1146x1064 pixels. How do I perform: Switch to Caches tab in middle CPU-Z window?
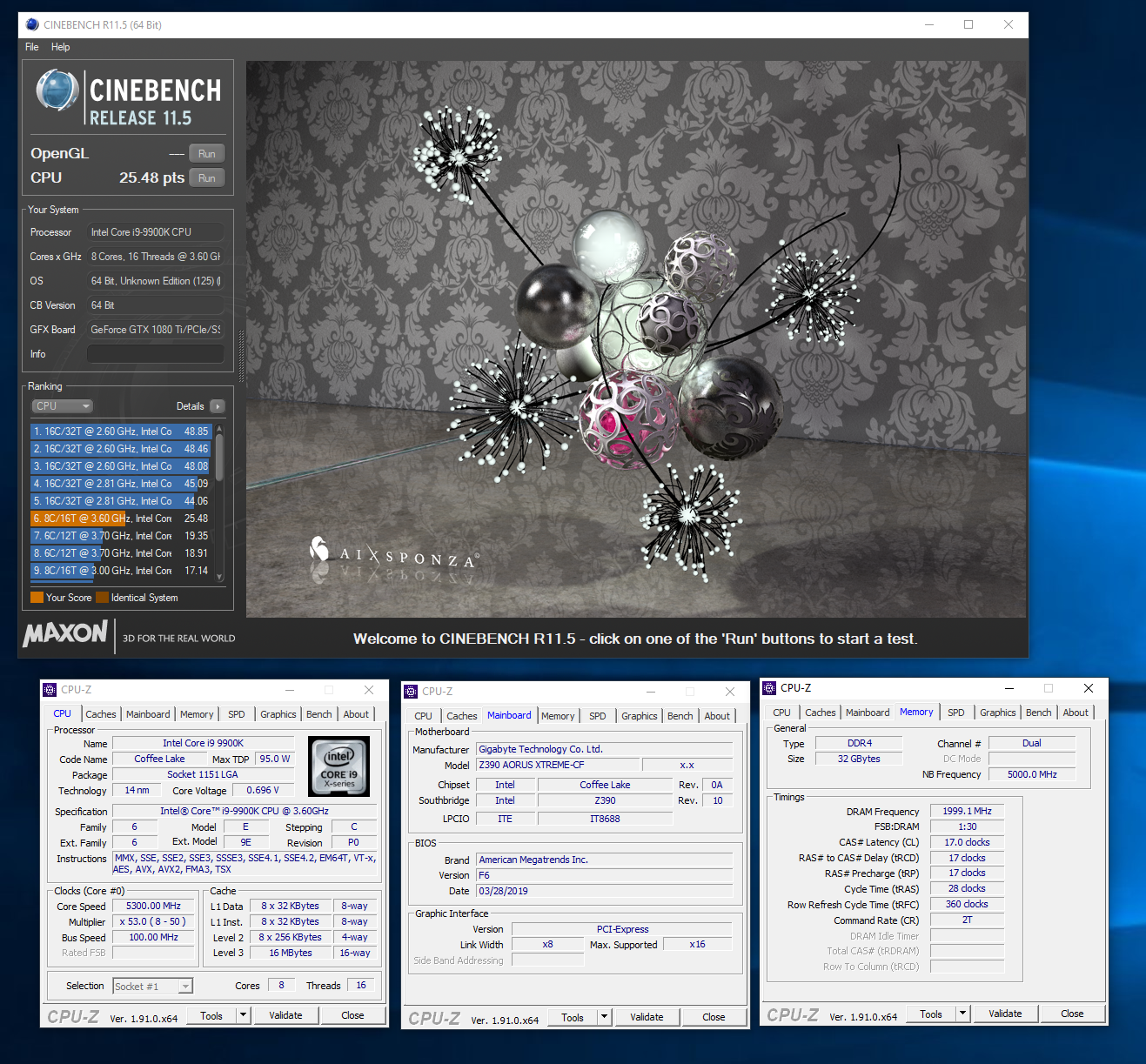[x=462, y=716]
